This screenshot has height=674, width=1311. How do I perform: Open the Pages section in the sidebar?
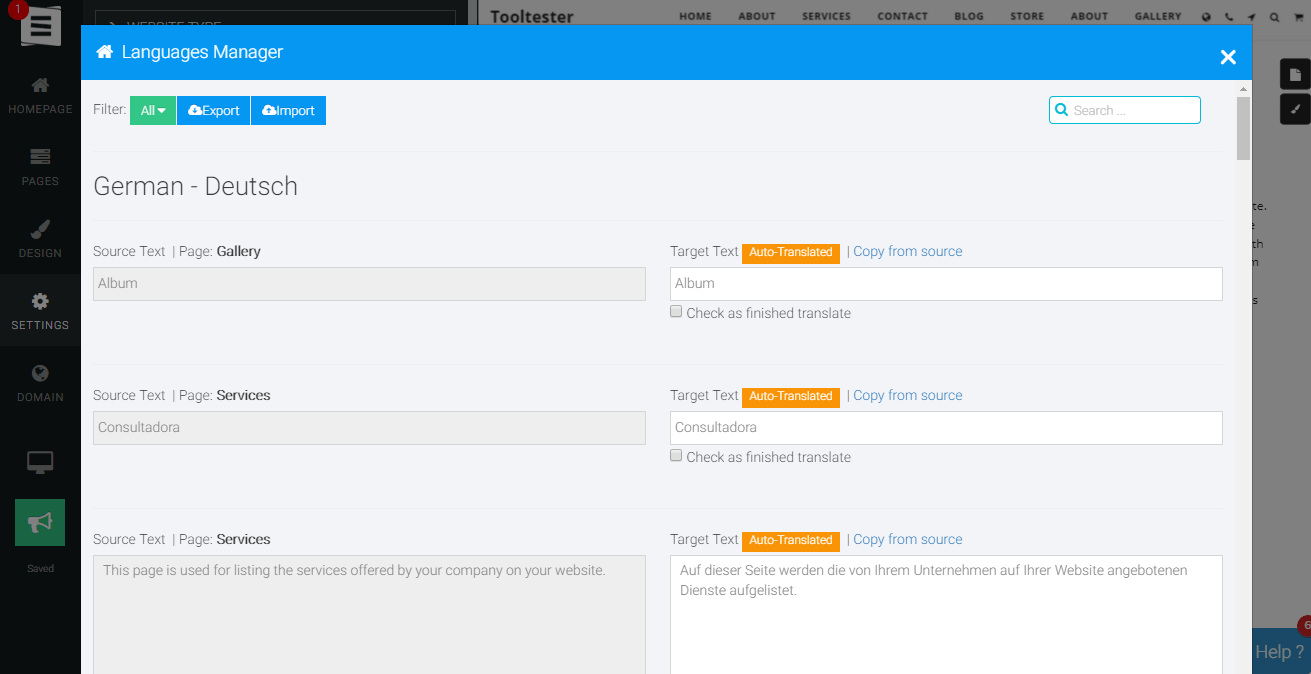pyautogui.click(x=40, y=168)
